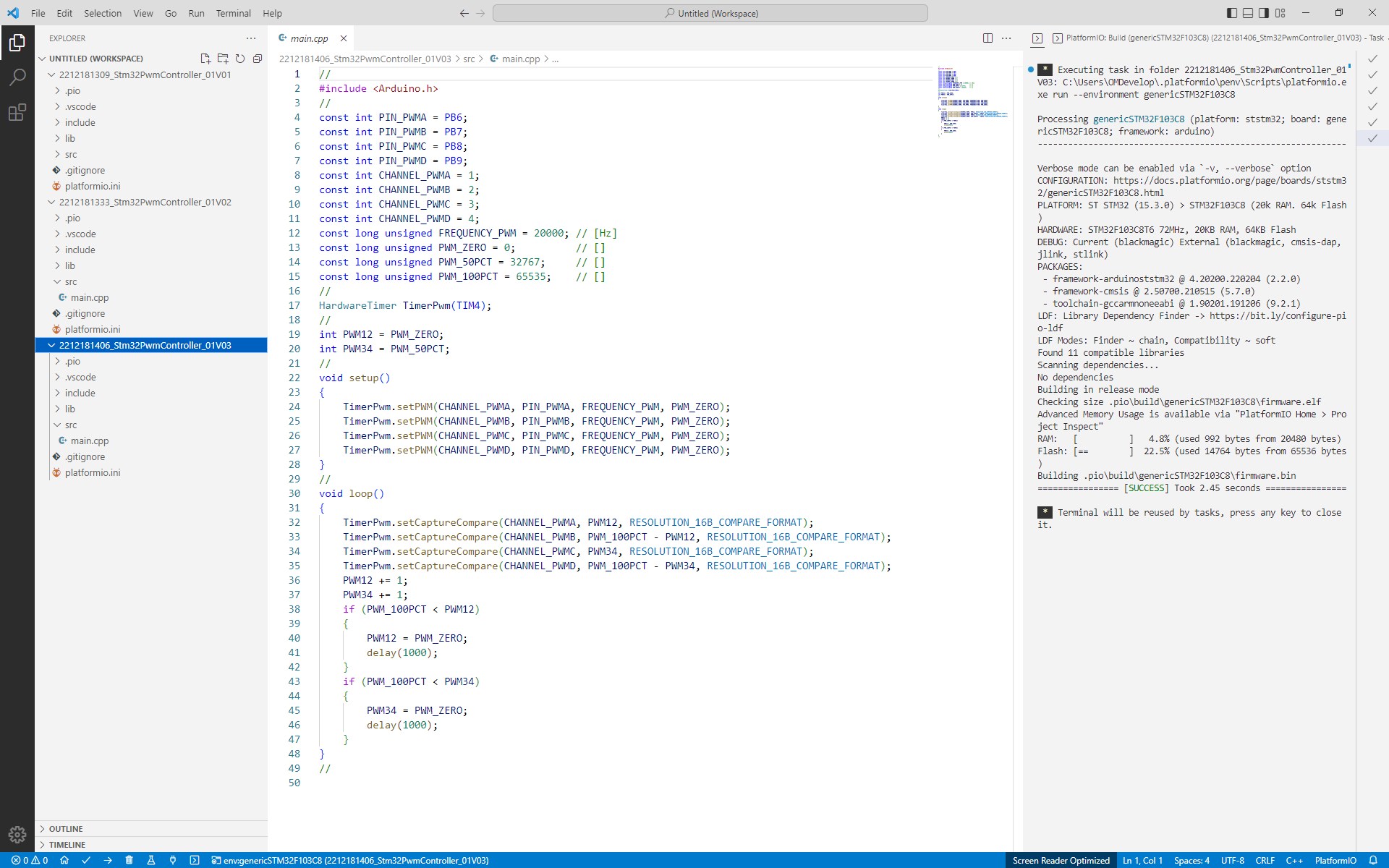The width and height of the screenshot is (1389, 868).
Task: Run PlatformIO Build via the checkmark icon
Action: click(86, 860)
